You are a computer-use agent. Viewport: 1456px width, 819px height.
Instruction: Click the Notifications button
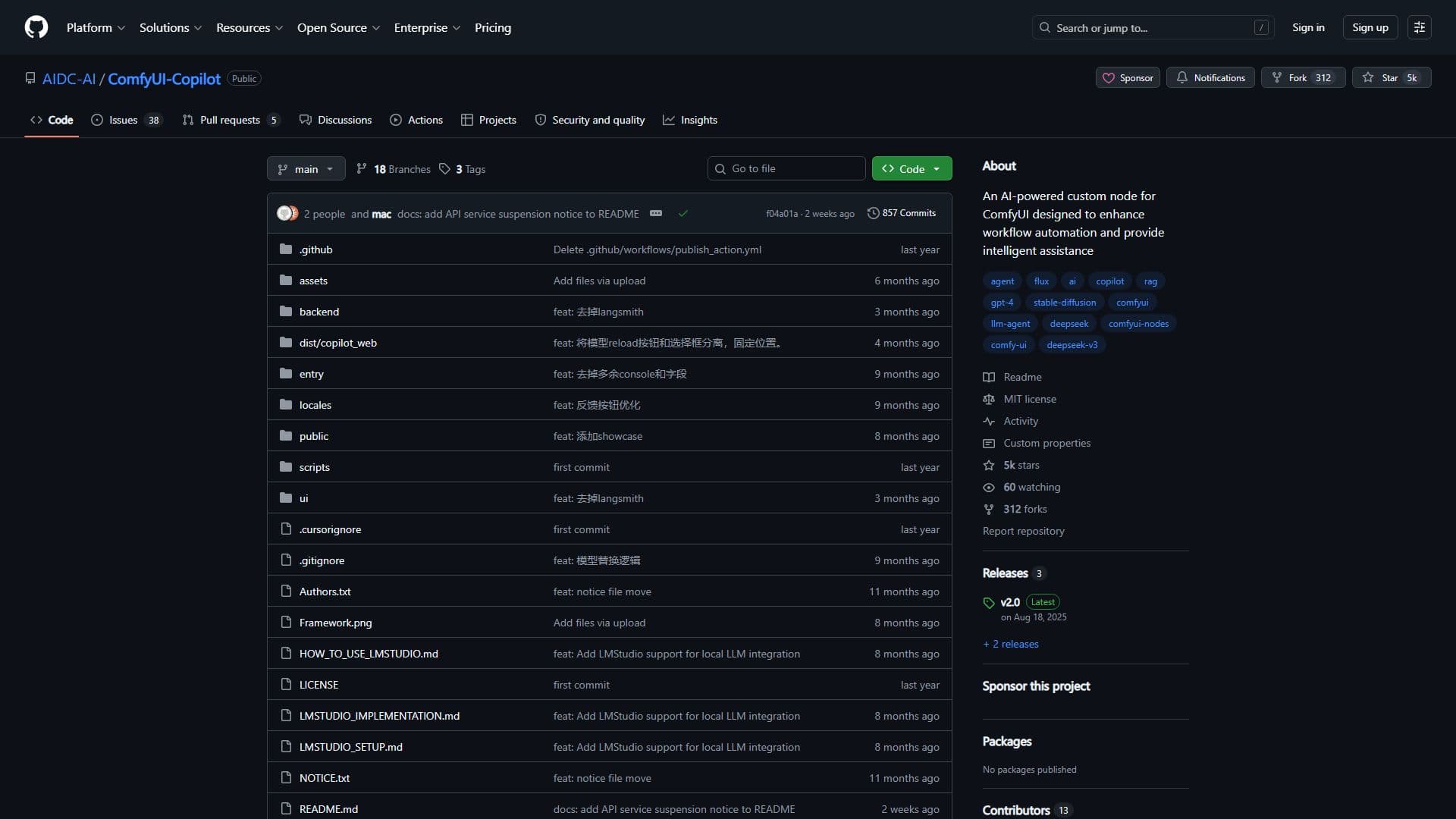pos(1210,77)
